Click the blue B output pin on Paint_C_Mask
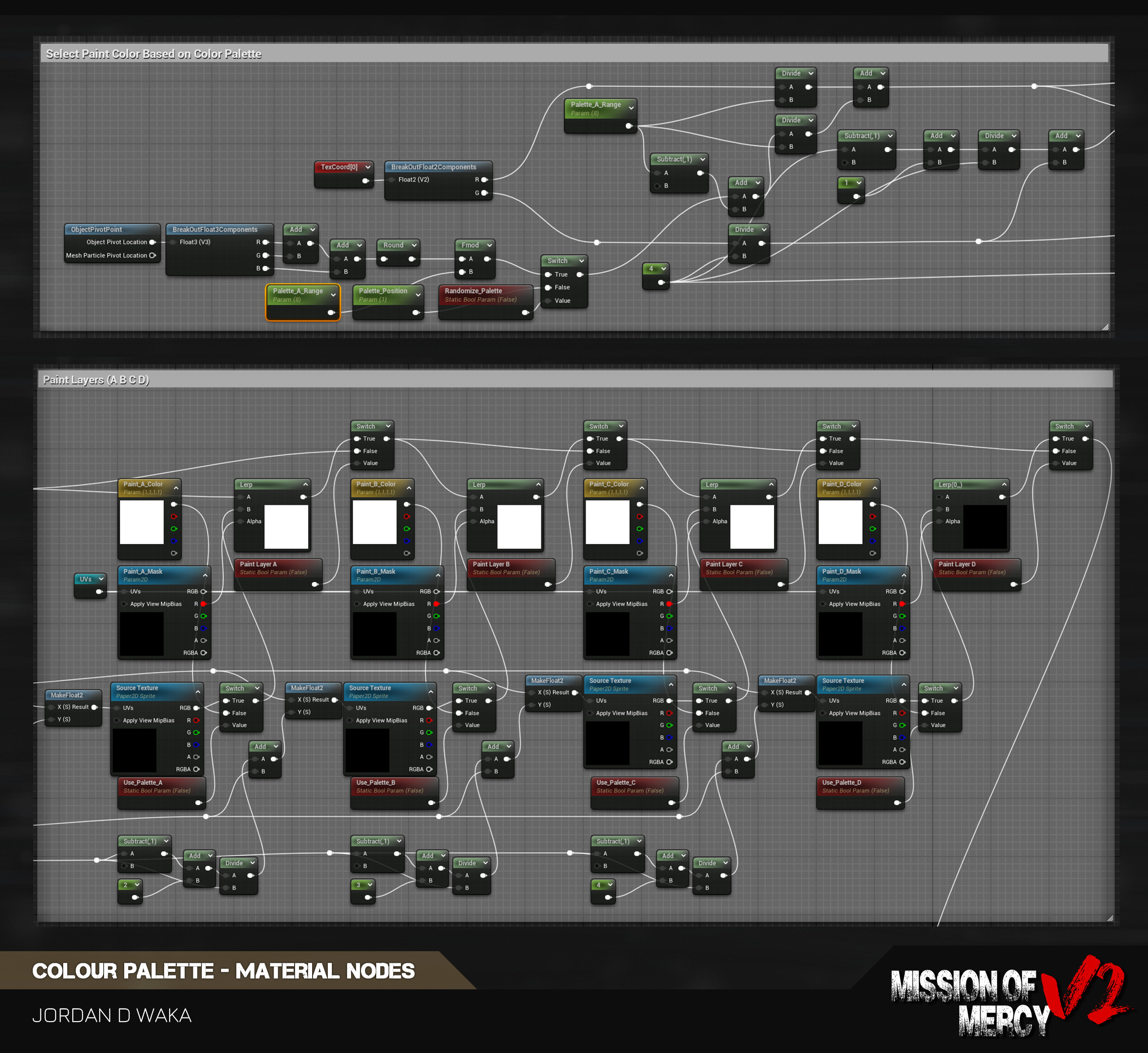 coord(670,628)
